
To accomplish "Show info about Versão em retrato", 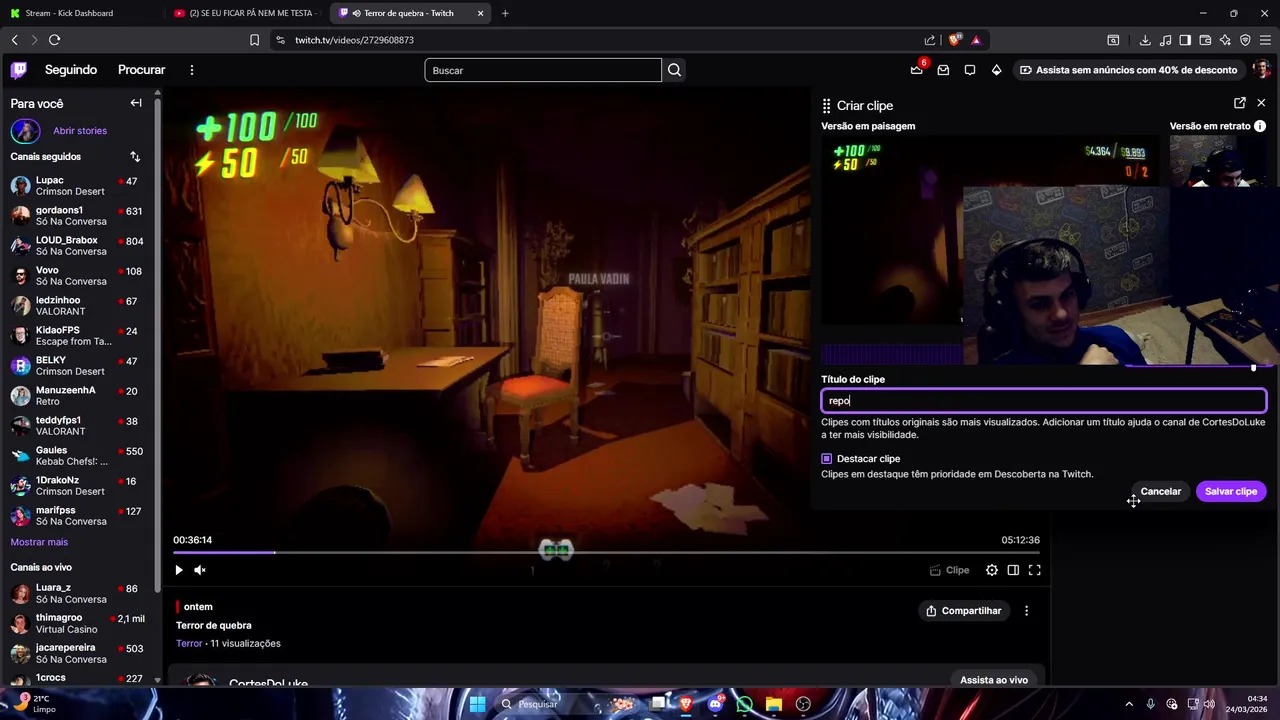I will (1260, 126).
